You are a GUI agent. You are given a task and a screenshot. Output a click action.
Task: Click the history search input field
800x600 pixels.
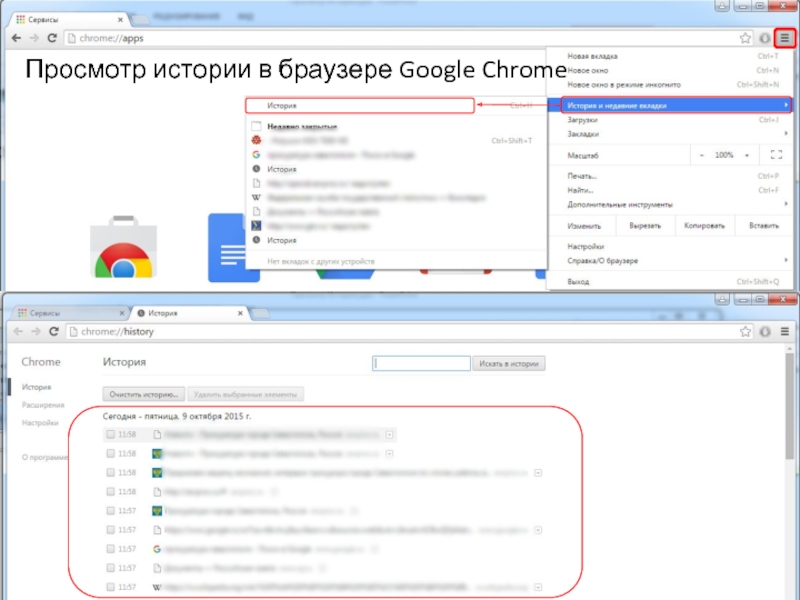click(x=421, y=363)
